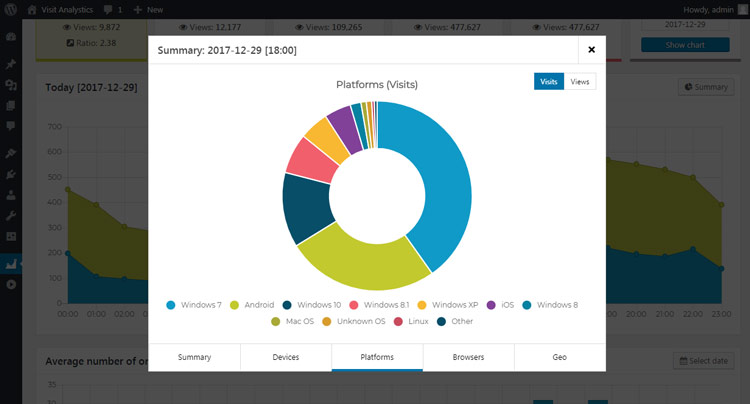Screen dimensions: 750x404
Task: Toggle Windows 7 legend item
Action: (194, 305)
